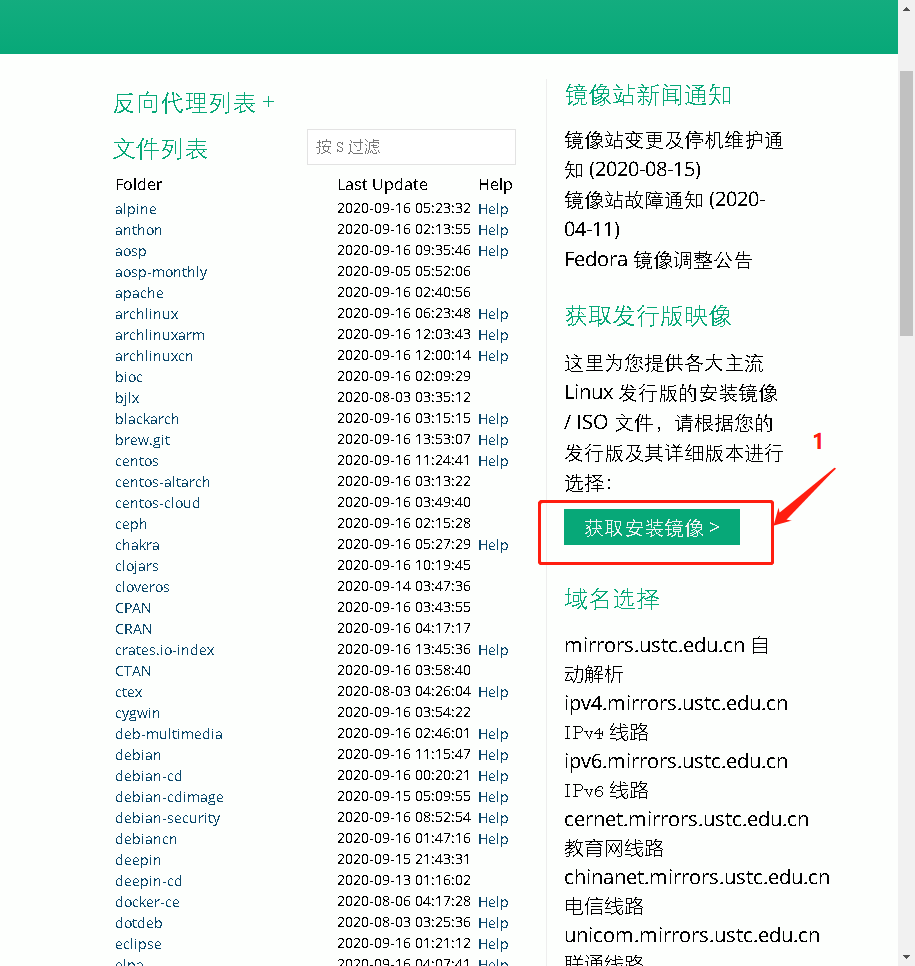This screenshot has height=966, width=915.
Task: Open the deepin-cd folder
Action: [x=148, y=881]
